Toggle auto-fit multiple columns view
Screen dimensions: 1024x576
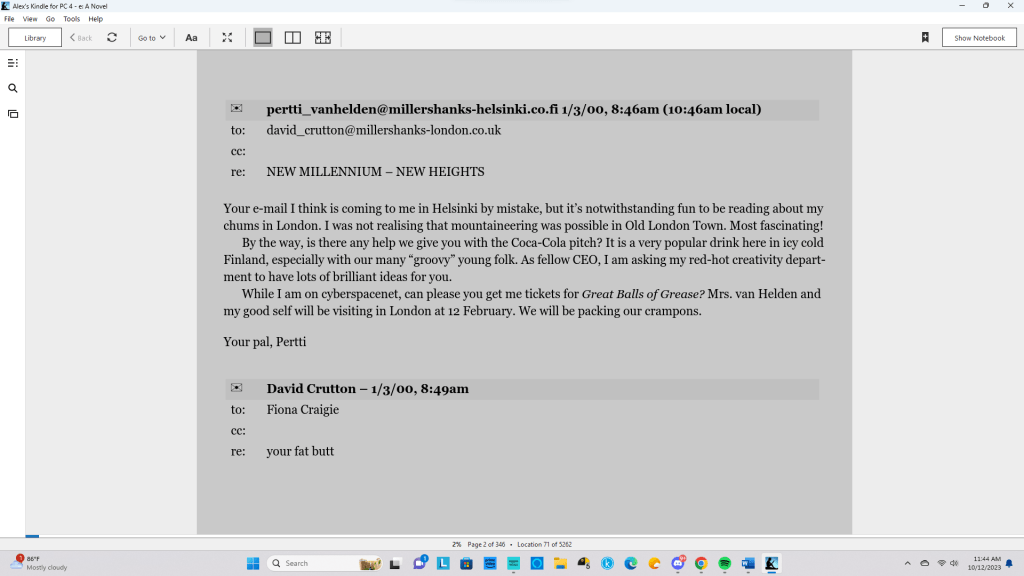tap(322, 38)
